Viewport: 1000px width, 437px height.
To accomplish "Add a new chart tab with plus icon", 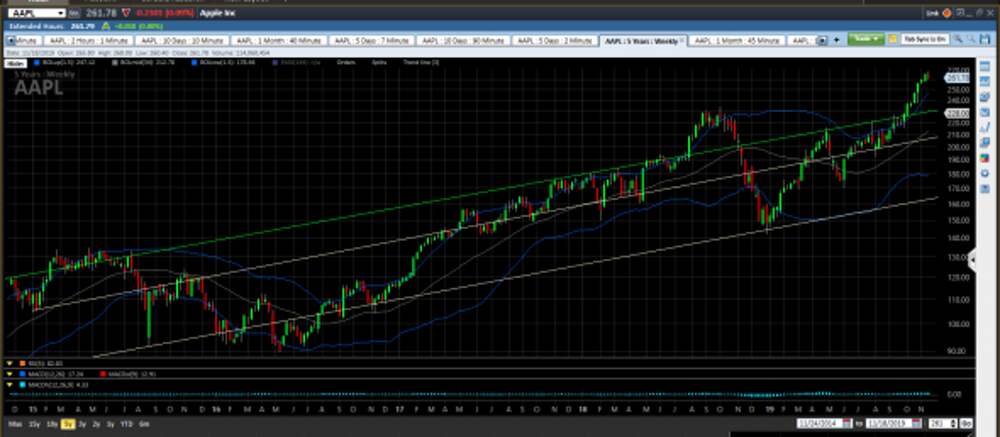I will click(x=838, y=40).
